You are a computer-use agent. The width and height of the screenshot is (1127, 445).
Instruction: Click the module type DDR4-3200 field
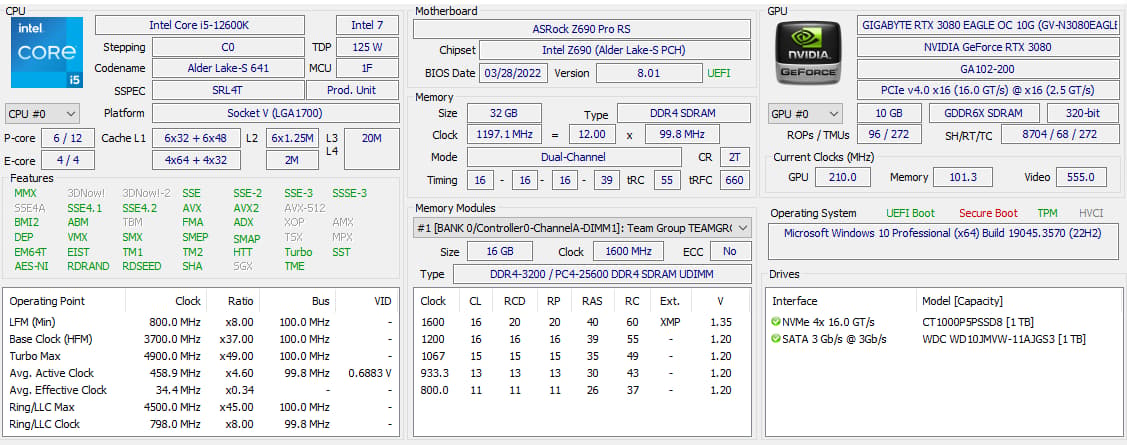click(x=602, y=275)
